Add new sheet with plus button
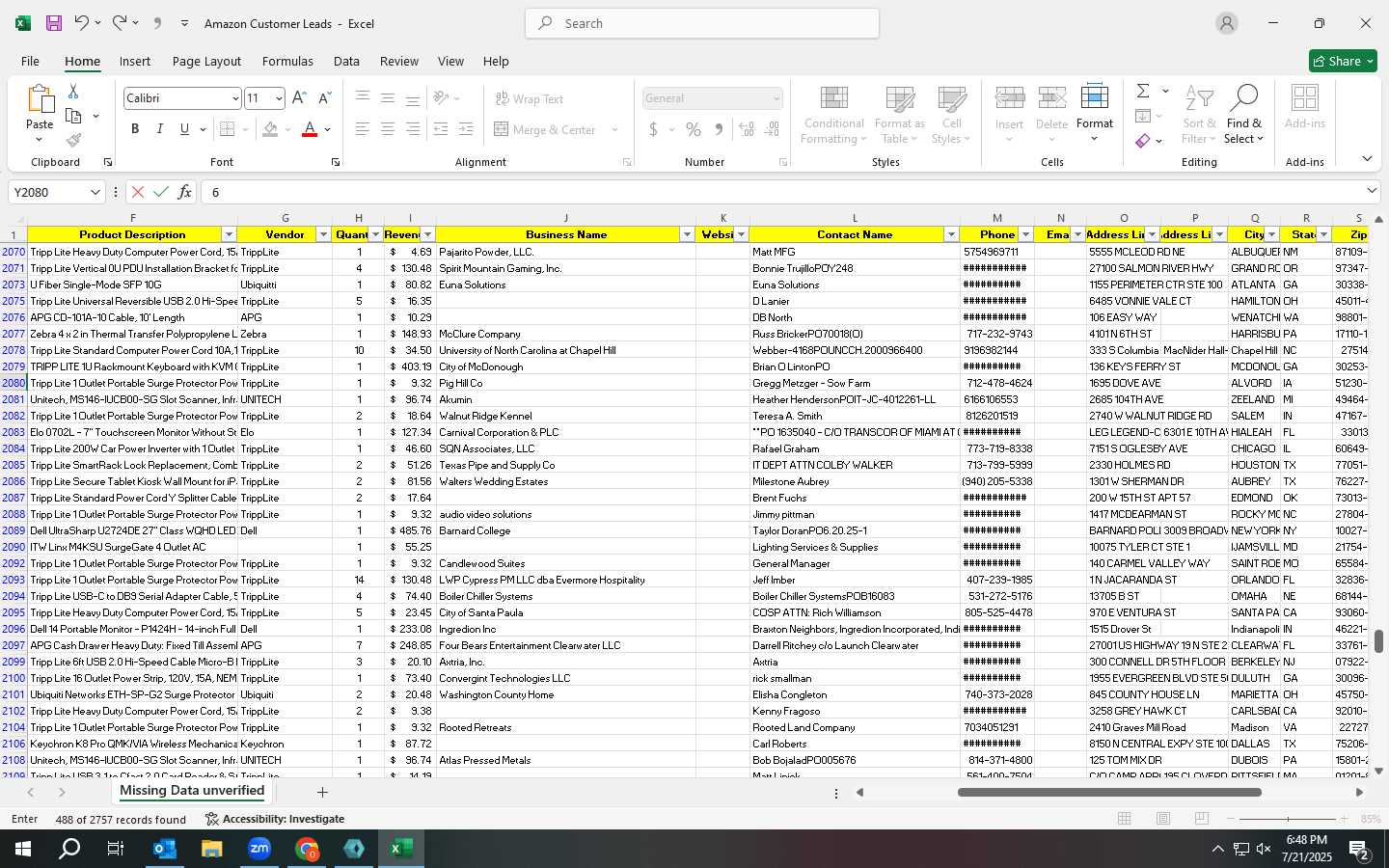 [x=322, y=792]
